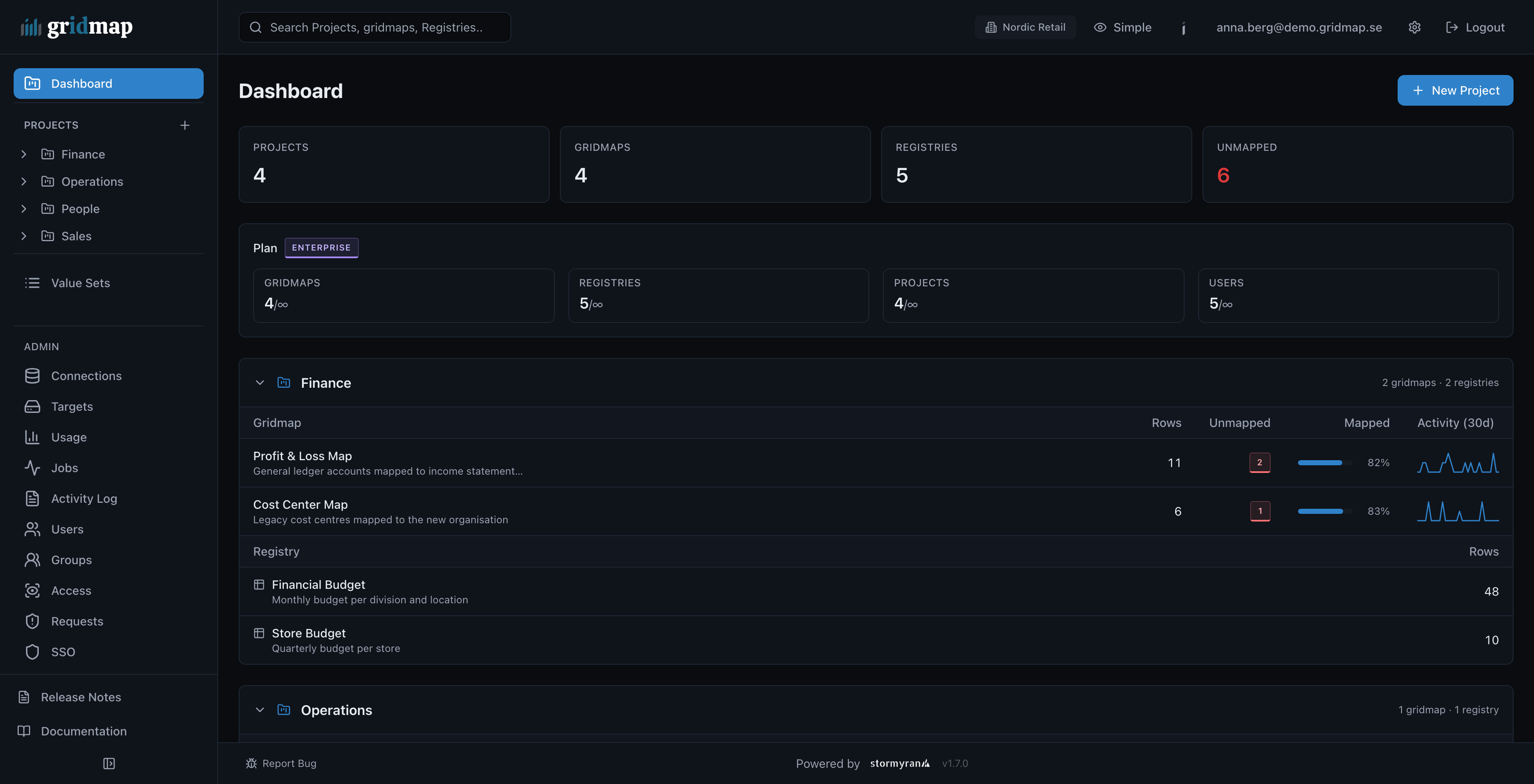Image resolution: width=1534 pixels, height=784 pixels.
Task: Click the Financial Budget table icon
Action: point(259,585)
